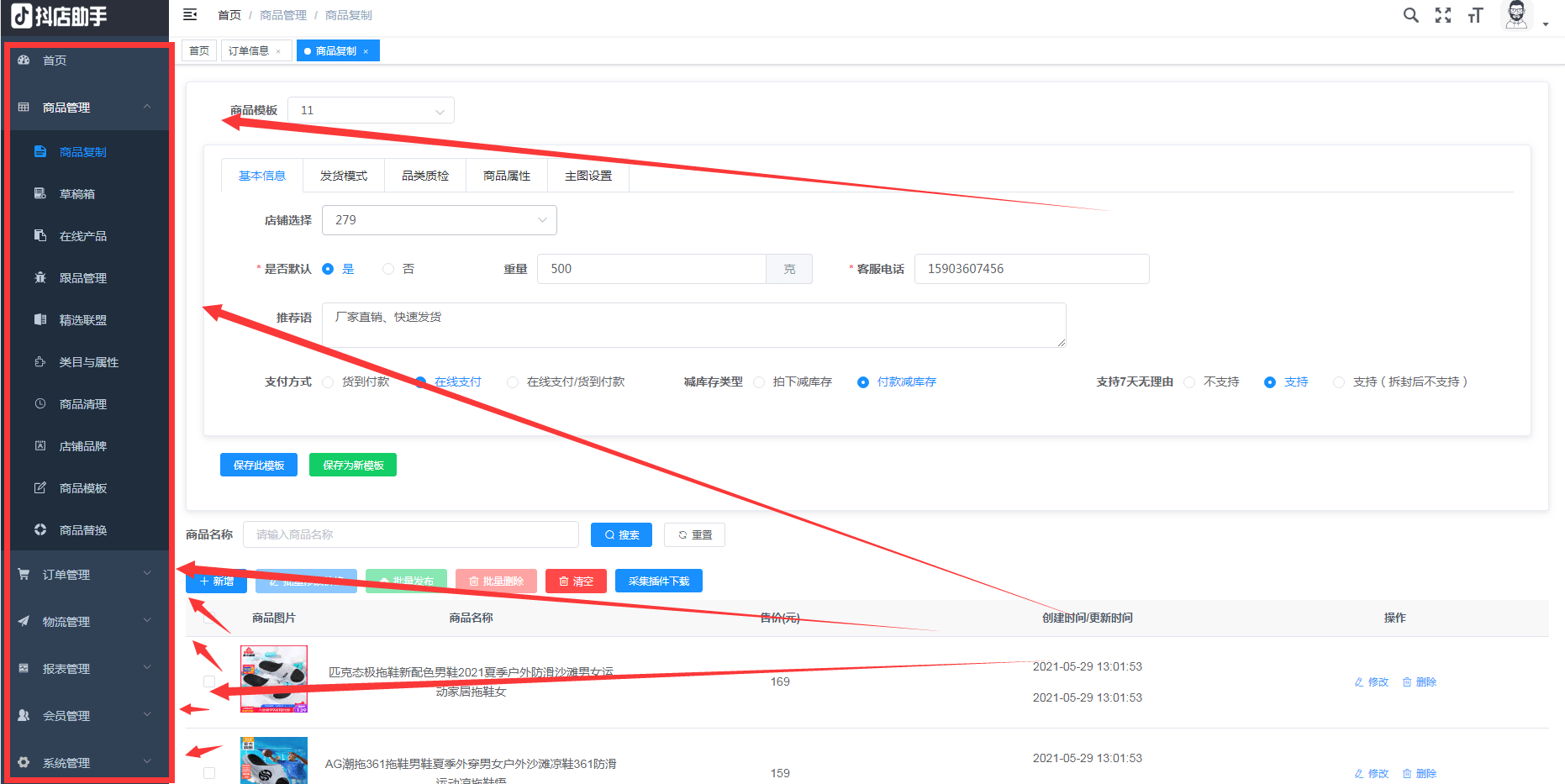Screen dimensions: 1565x784
Task: Select 在线产品 from the sidebar
Action: coord(82,235)
